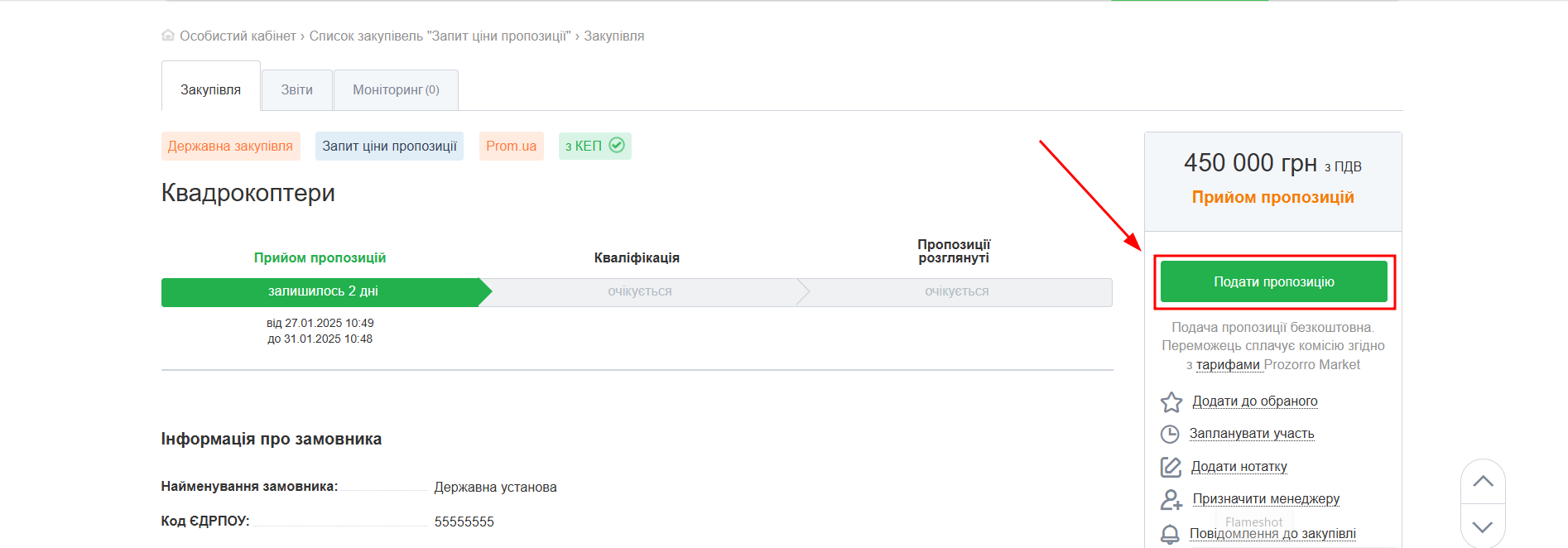Image resolution: width=1568 pixels, height=548 pixels.
Task: Click the Додати до обраного link
Action: [x=1254, y=401]
